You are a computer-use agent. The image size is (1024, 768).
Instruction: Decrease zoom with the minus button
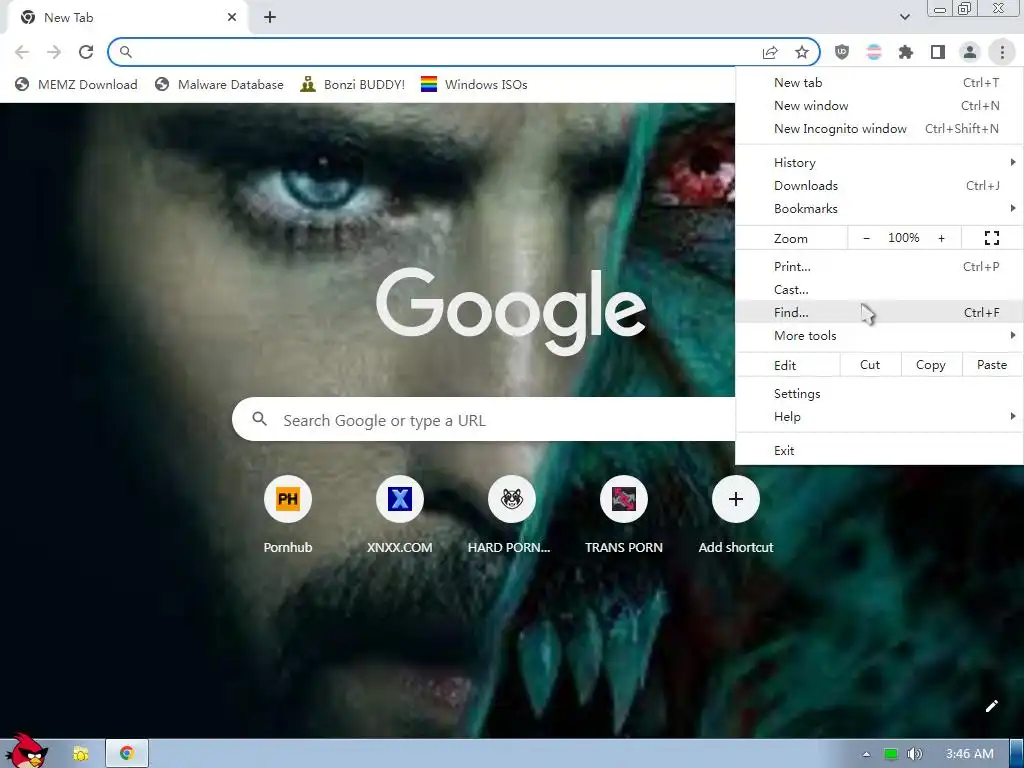point(866,238)
